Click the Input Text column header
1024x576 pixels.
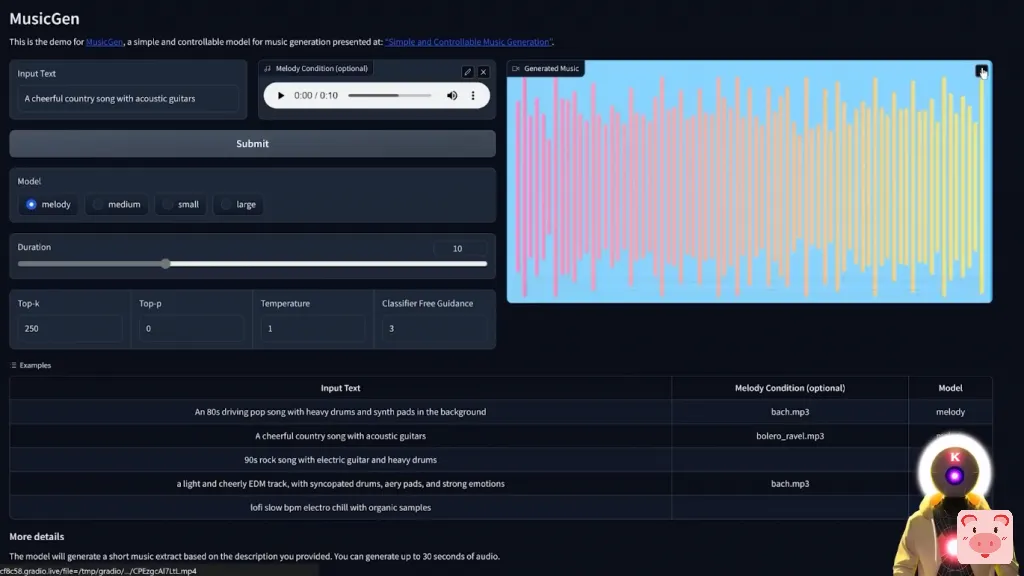click(x=340, y=388)
